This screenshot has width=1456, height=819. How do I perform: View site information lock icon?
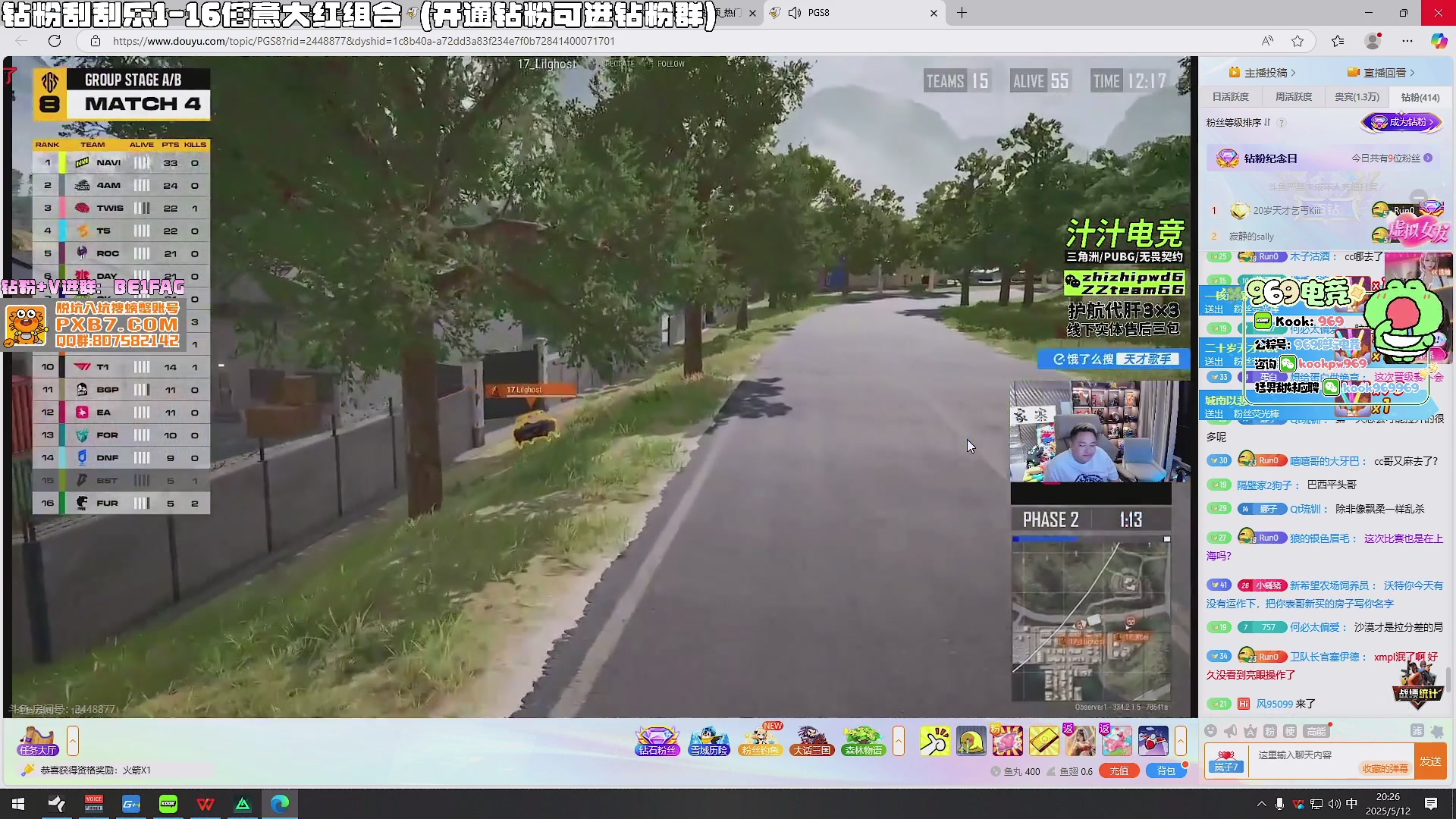[95, 41]
